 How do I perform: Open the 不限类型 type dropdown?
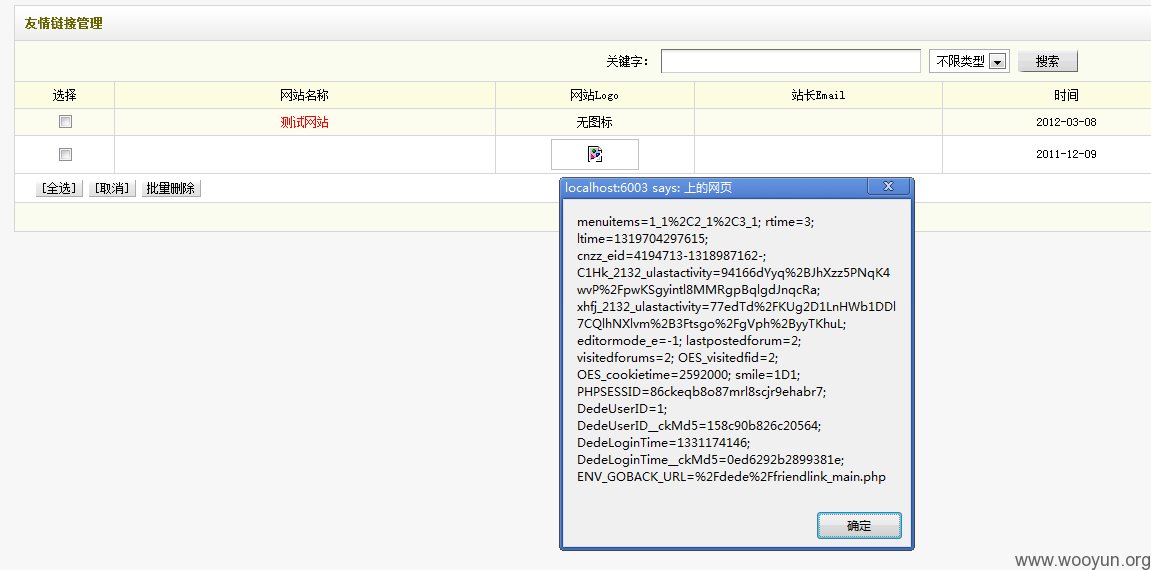coord(970,62)
